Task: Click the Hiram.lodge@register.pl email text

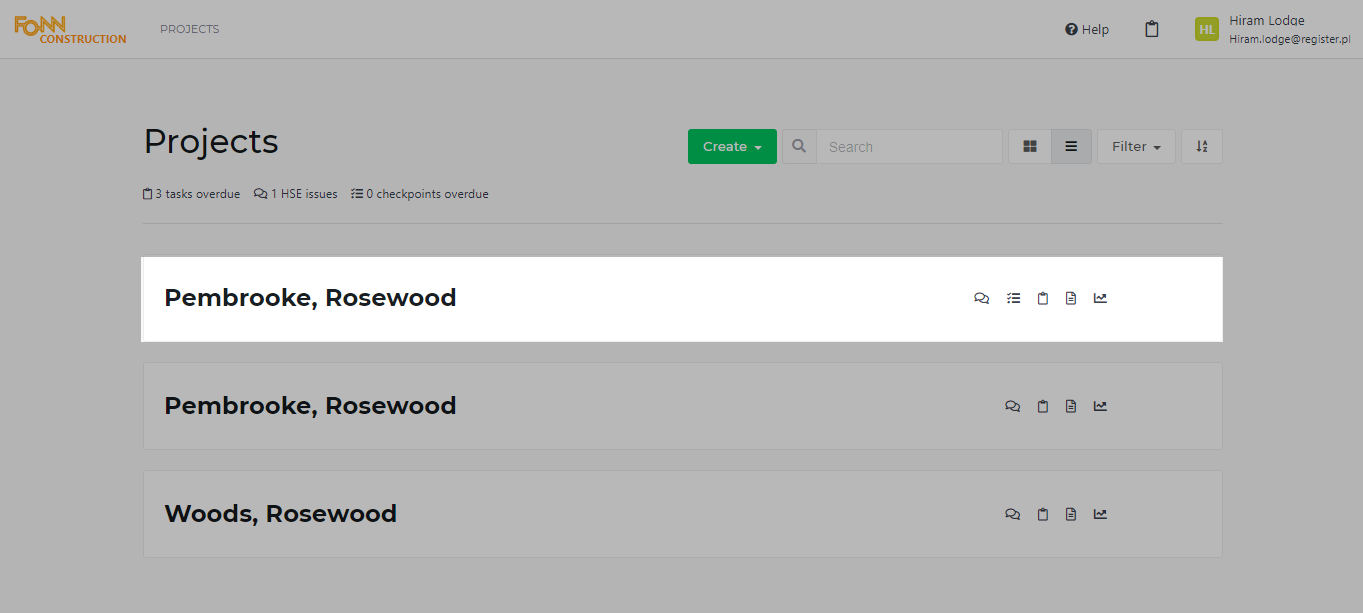Action: point(1290,39)
